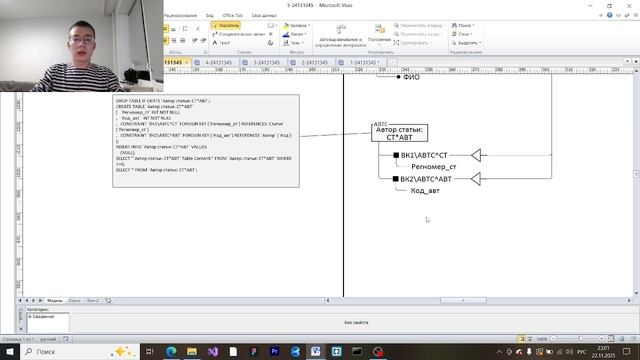The height and width of the screenshot is (360, 640).
Task: Click the connection point X tool
Action: click(271, 34)
